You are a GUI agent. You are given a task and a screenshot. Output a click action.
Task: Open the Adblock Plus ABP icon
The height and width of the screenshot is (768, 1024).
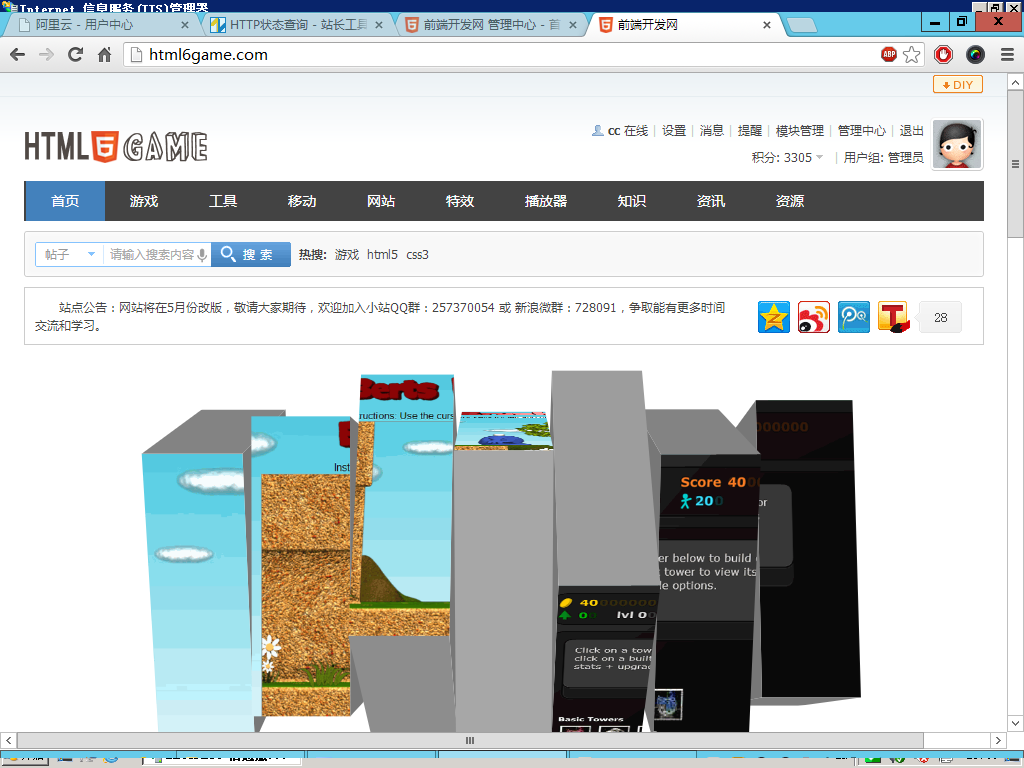point(889,55)
